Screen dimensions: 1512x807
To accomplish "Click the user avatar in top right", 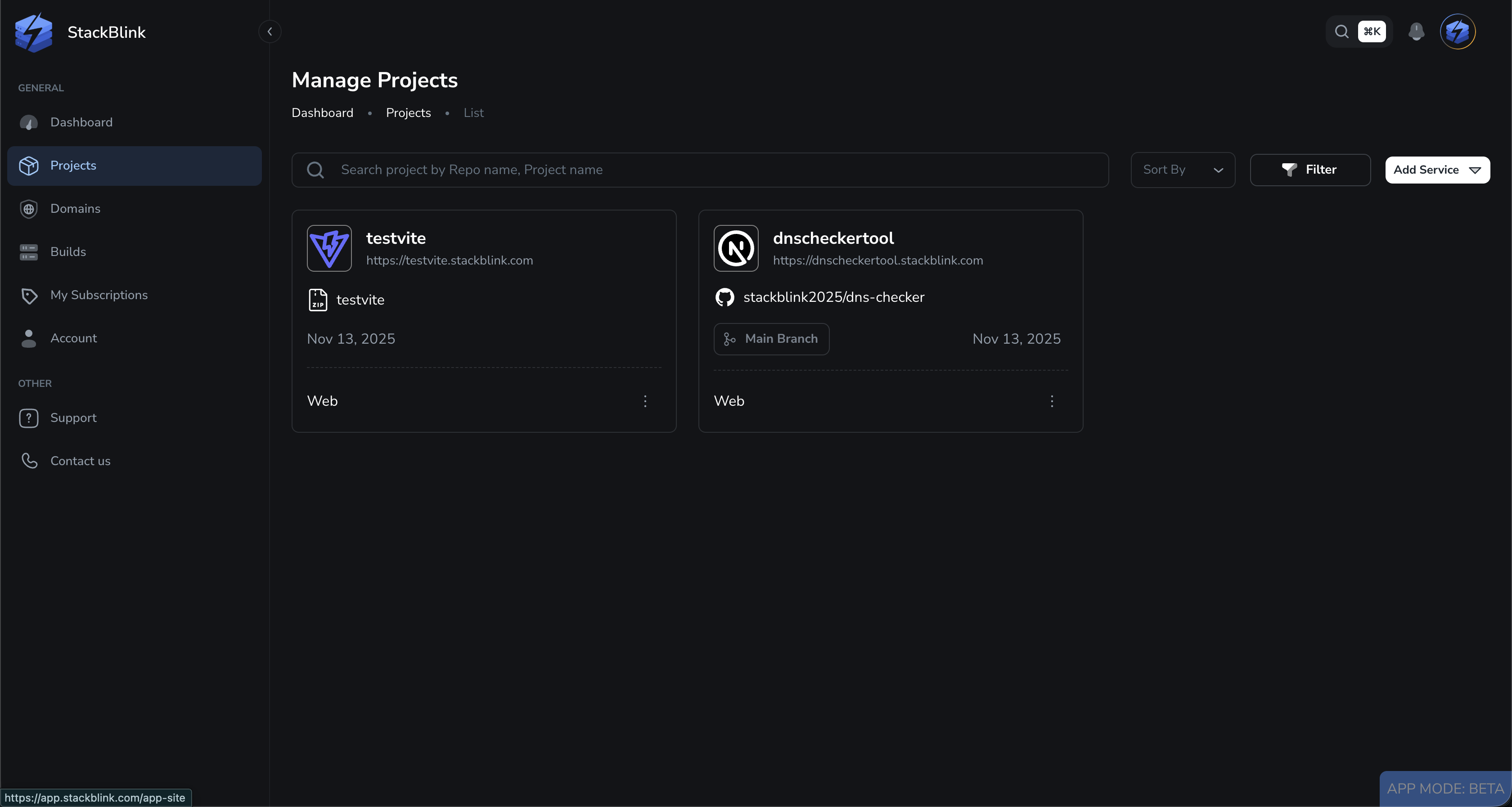I will [1458, 31].
